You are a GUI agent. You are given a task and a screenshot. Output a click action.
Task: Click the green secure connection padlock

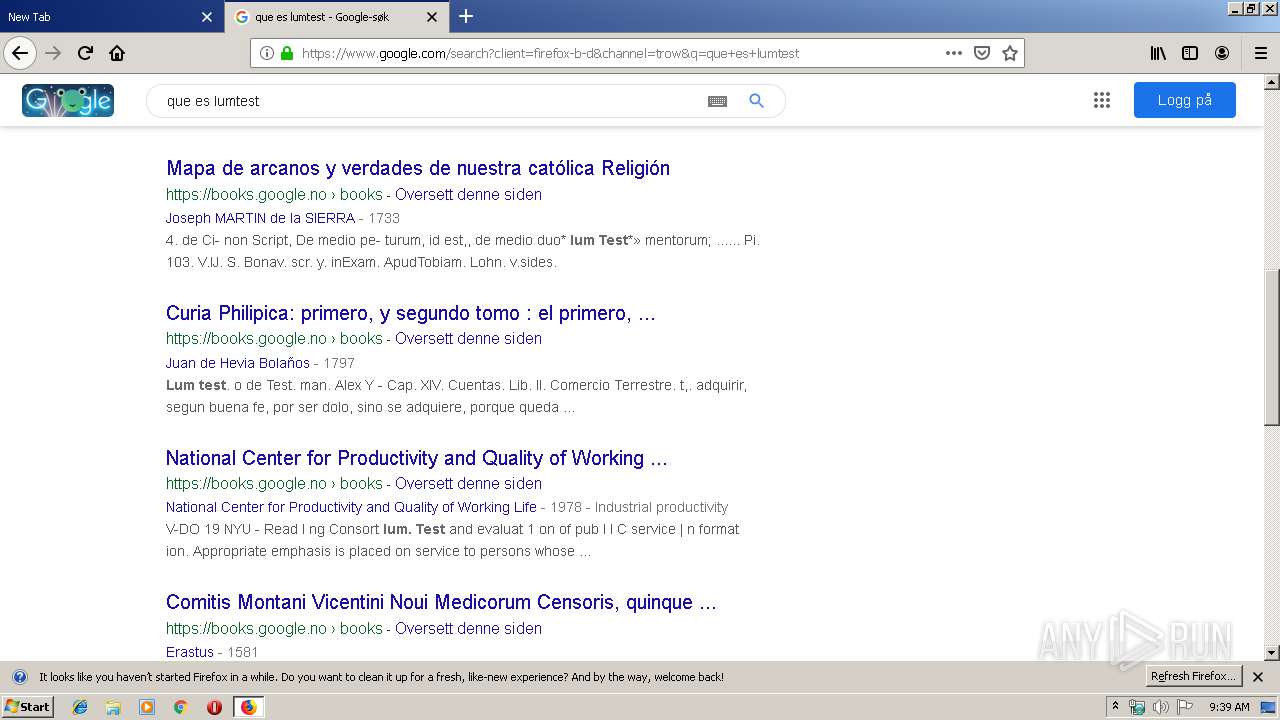287,53
